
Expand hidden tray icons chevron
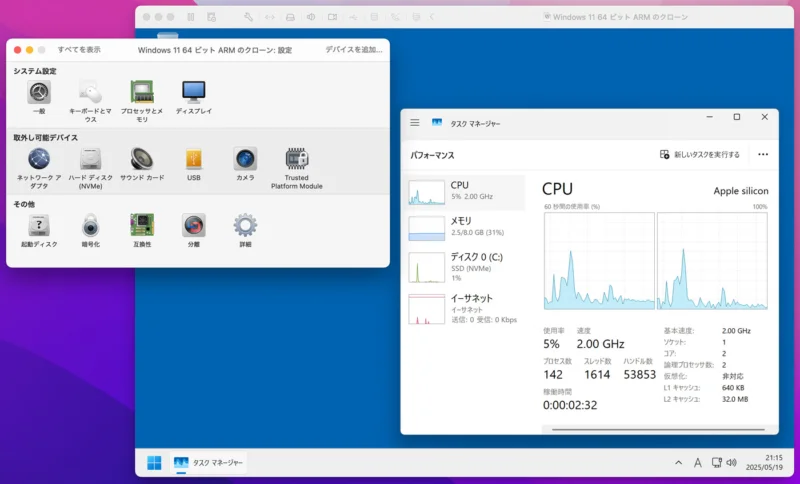pos(679,463)
